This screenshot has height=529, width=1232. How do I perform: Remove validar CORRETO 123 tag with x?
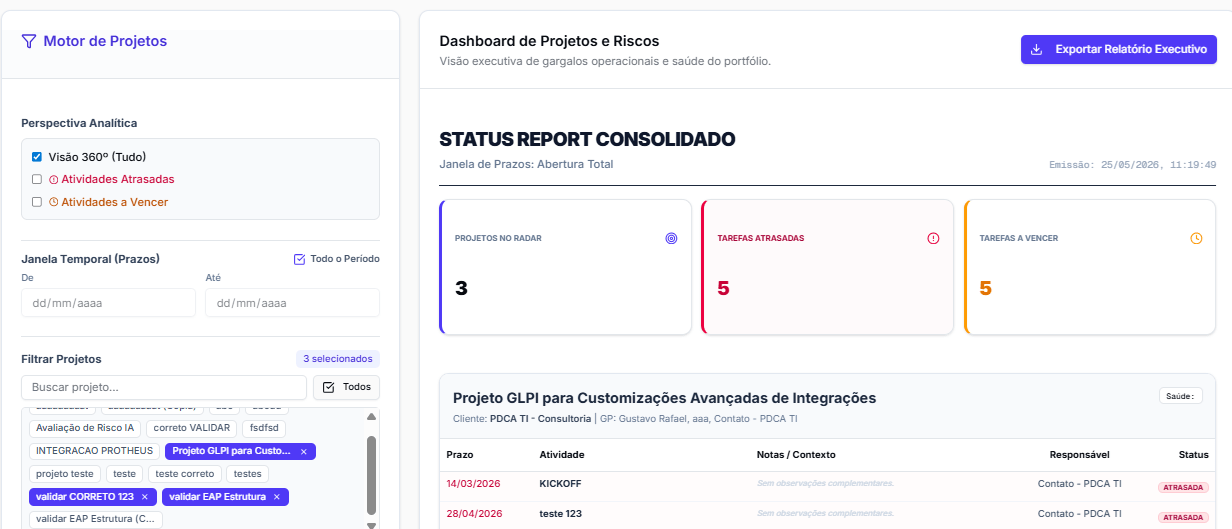click(144, 497)
